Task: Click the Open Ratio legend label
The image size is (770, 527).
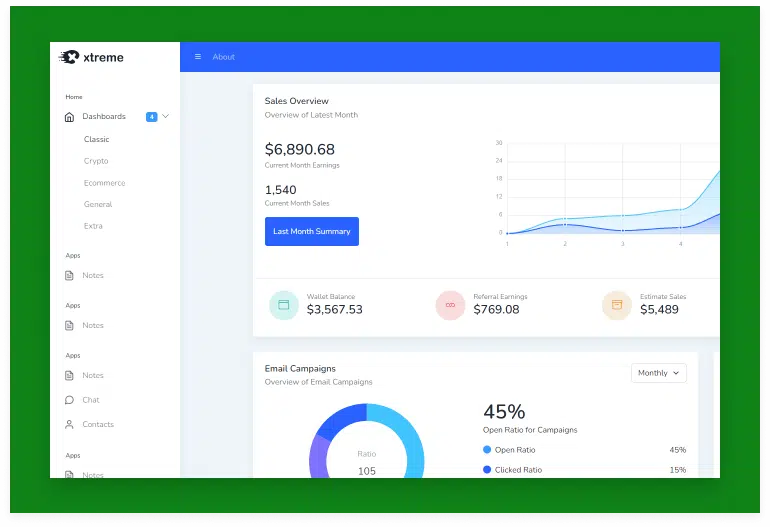Action: coord(515,450)
